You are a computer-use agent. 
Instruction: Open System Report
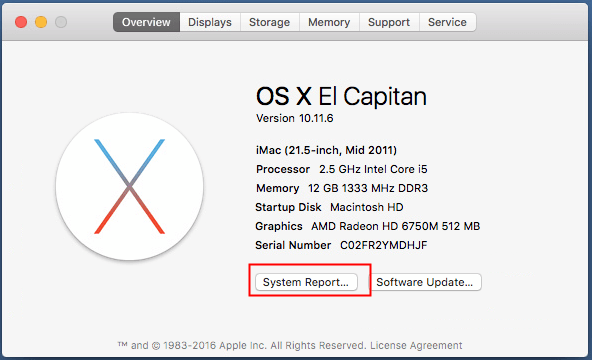click(306, 282)
